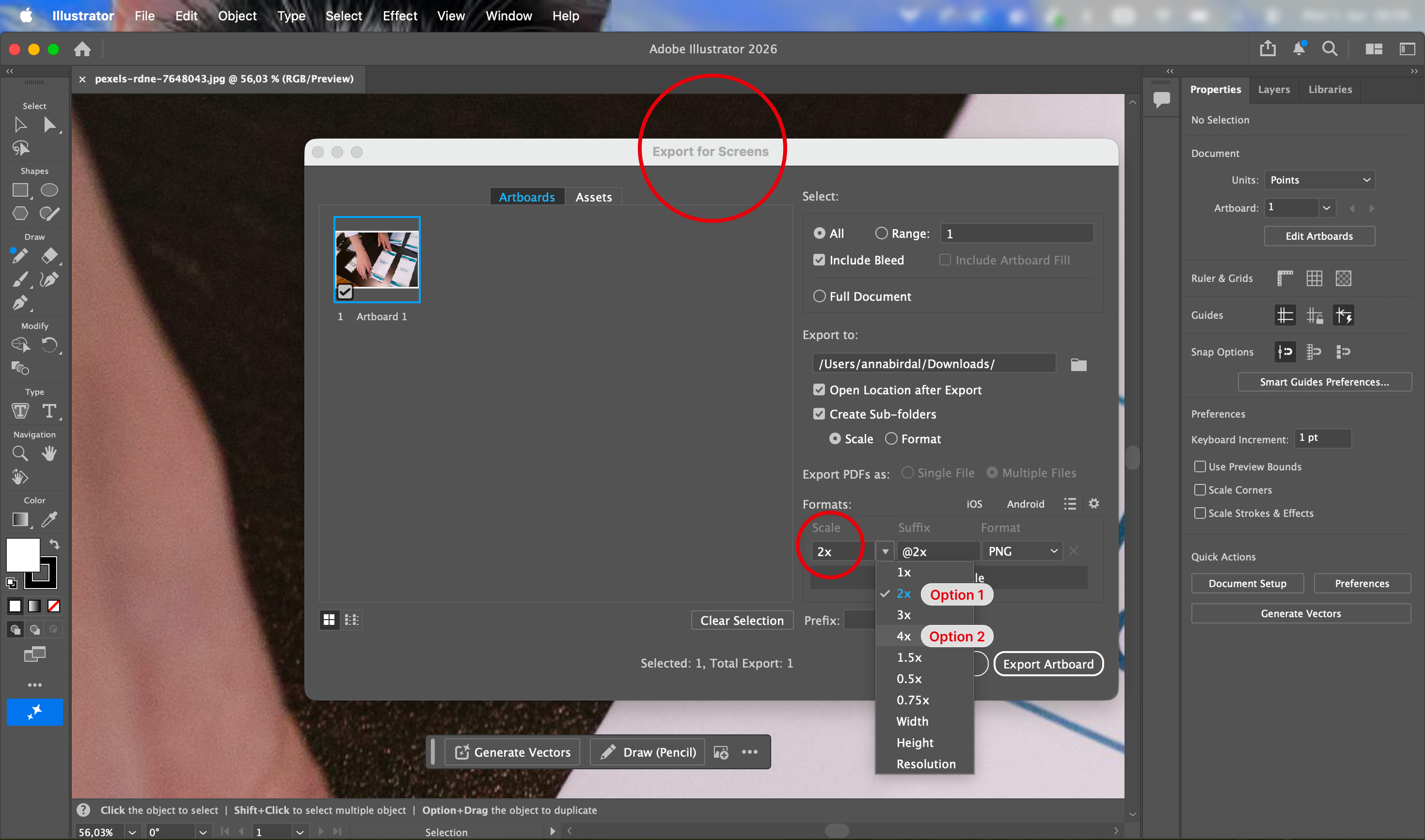
Task: Select the Polygon shape tool
Action: click(x=20, y=214)
